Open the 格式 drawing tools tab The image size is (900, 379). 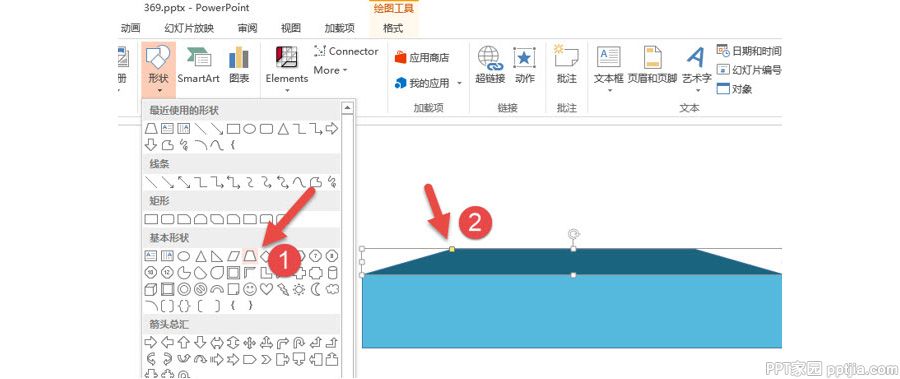coord(393,28)
